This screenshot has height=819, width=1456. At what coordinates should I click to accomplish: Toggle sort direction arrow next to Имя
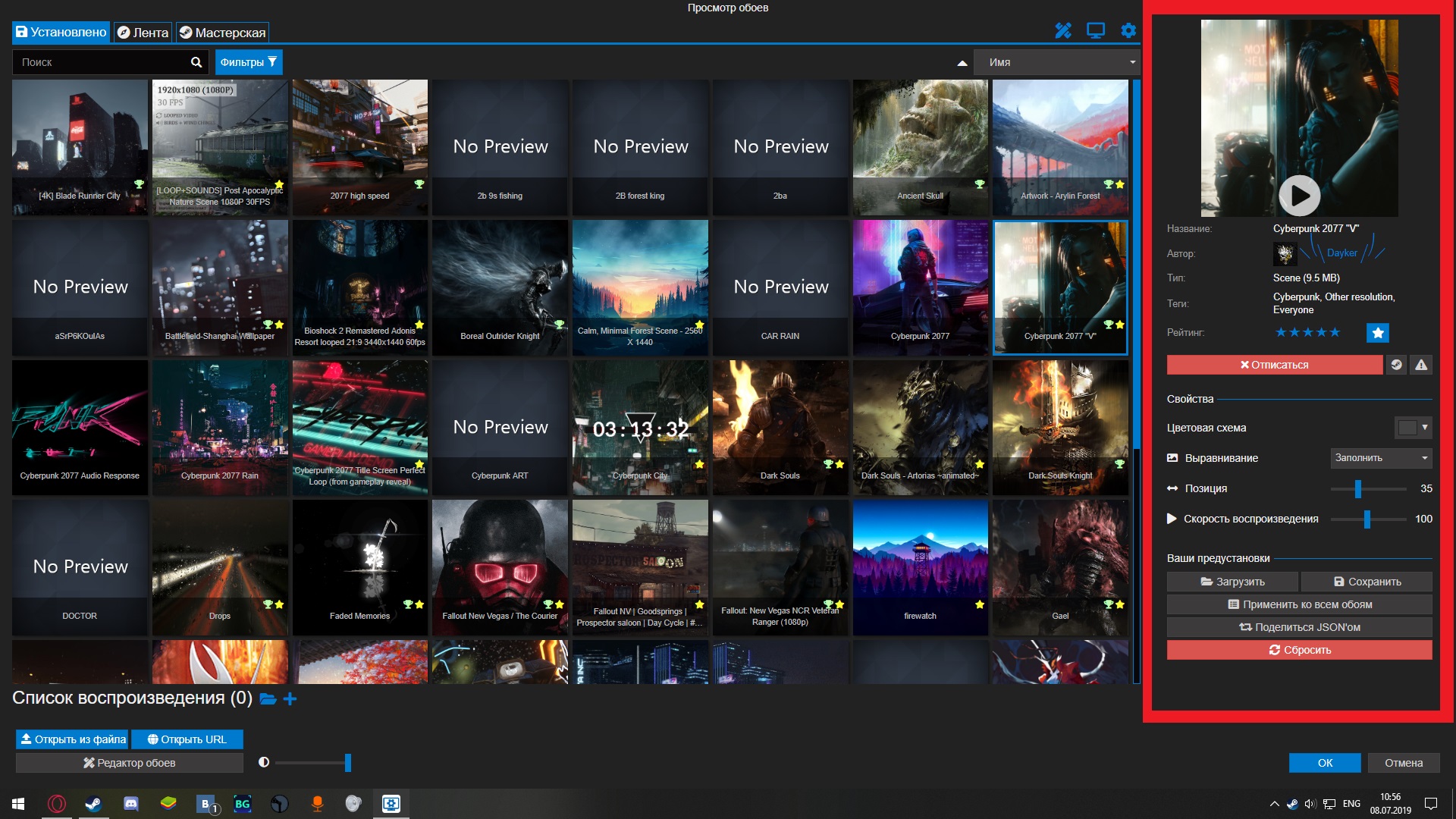coord(962,63)
